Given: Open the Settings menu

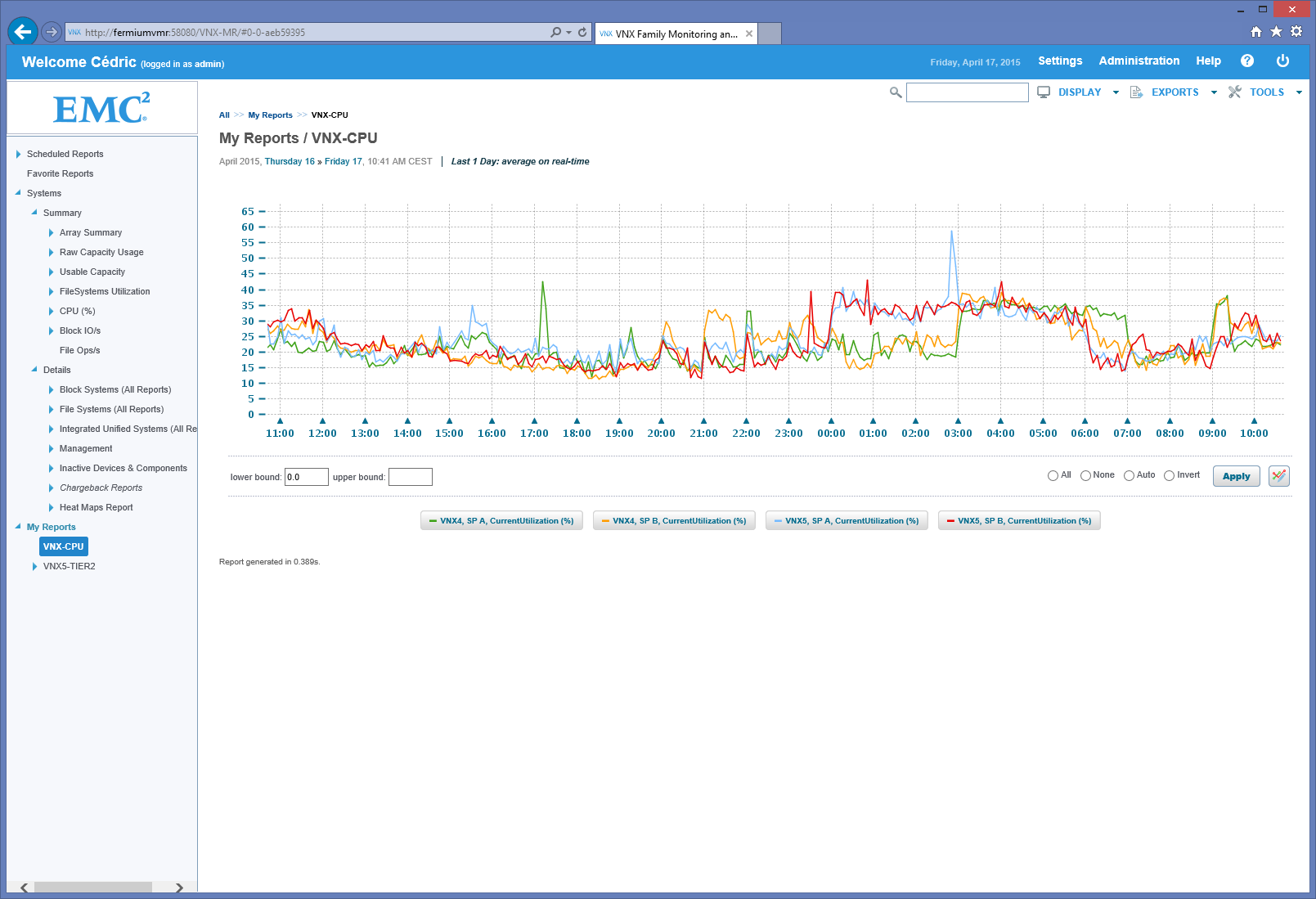Looking at the screenshot, I should coord(1059,61).
